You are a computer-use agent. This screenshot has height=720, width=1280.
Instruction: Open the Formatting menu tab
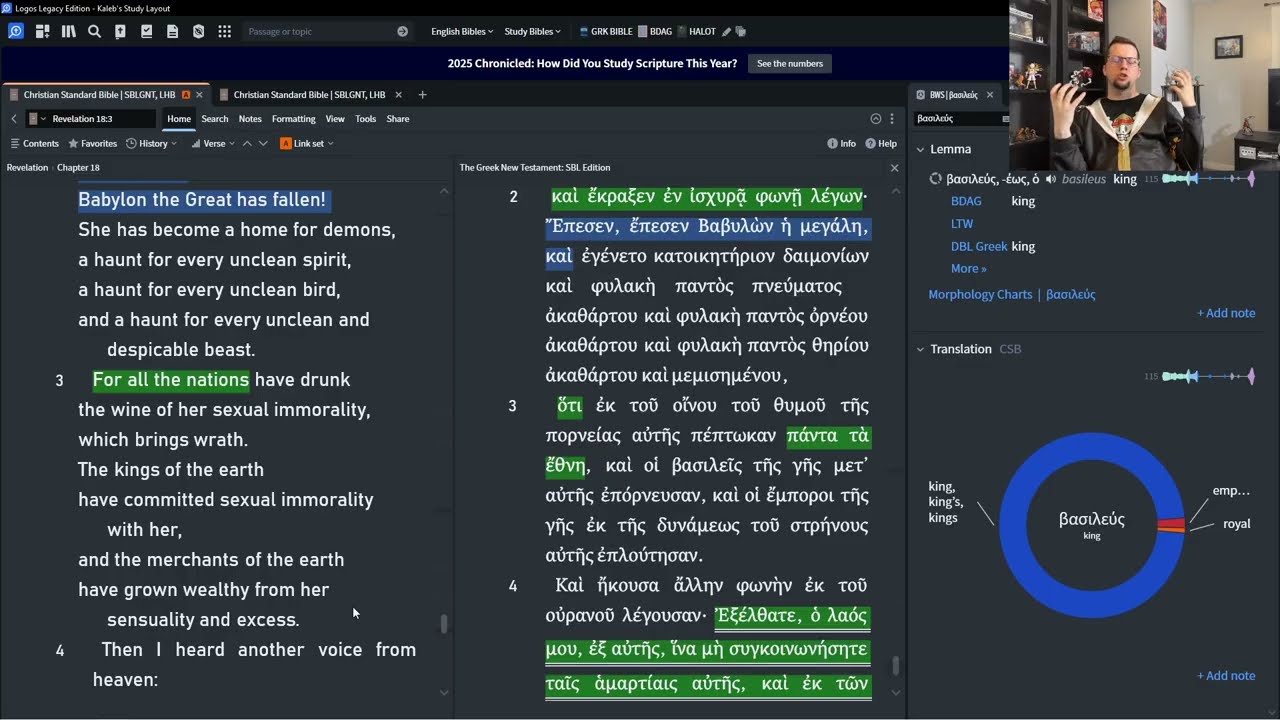click(294, 119)
